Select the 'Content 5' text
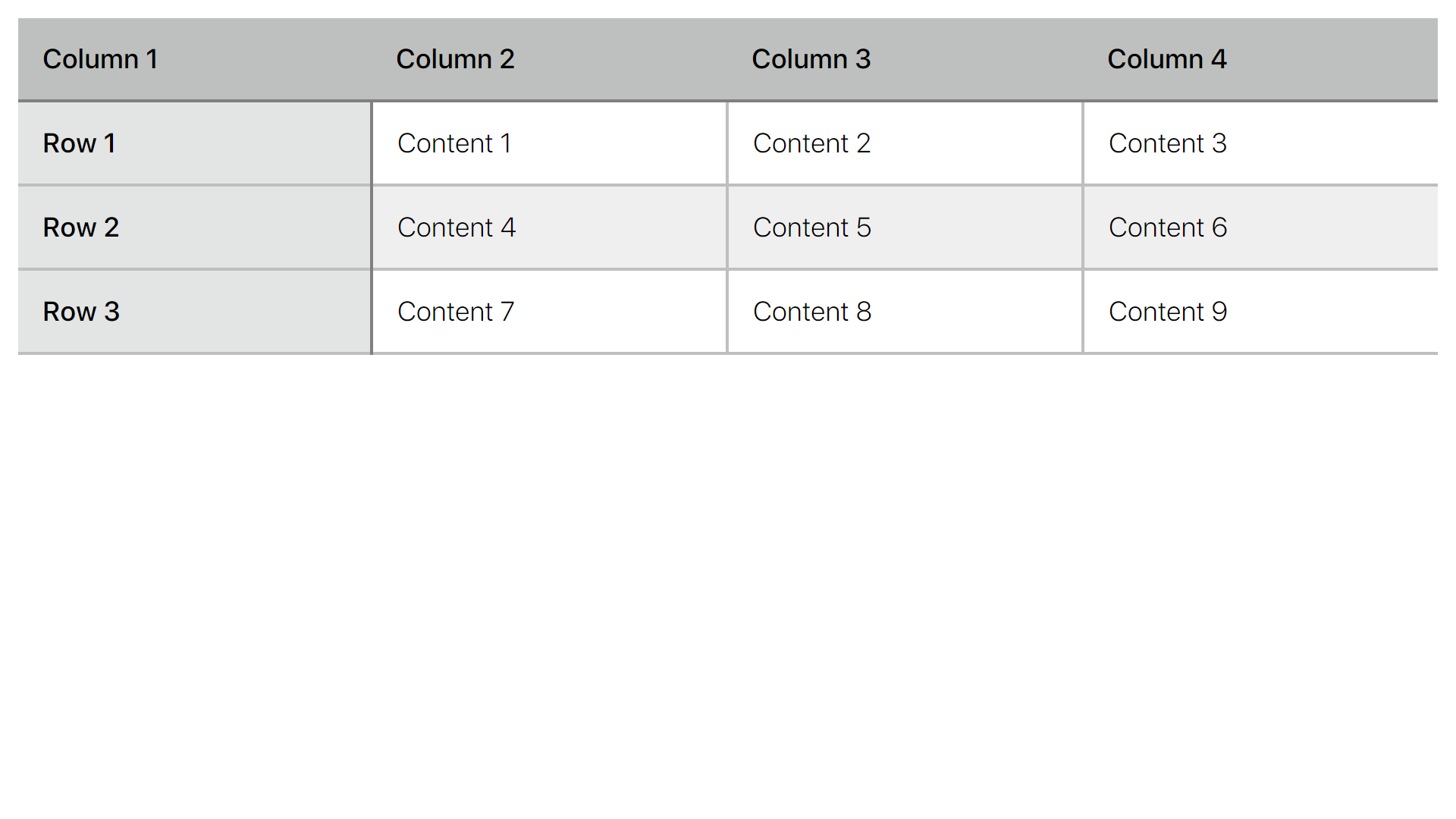 click(812, 227)
